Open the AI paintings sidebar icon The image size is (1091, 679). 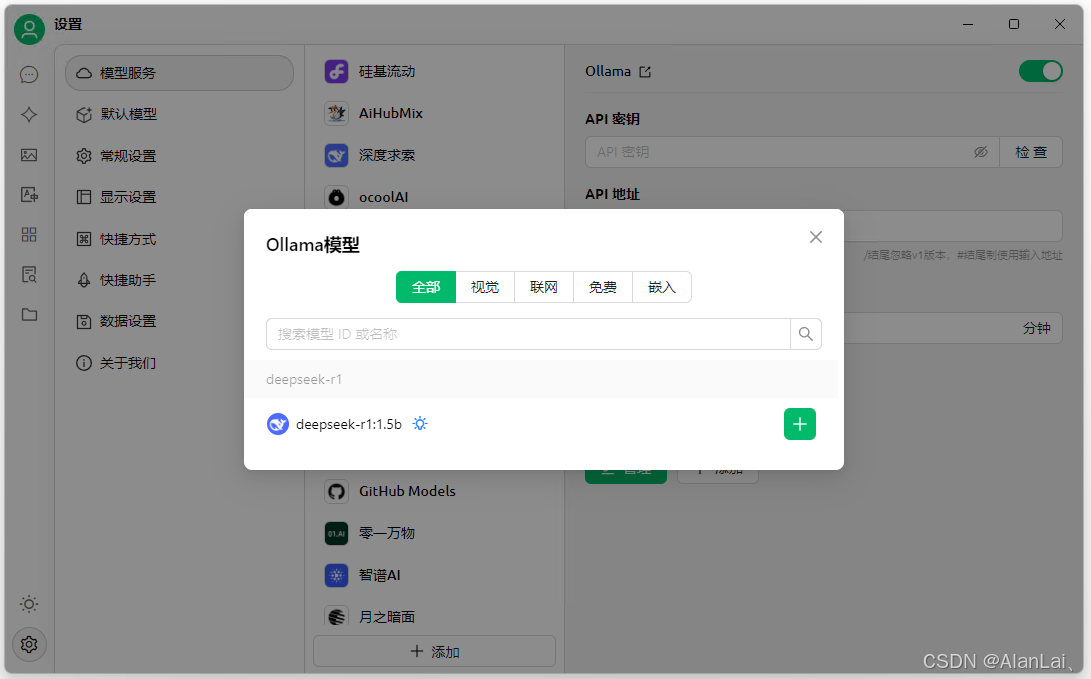28,155
